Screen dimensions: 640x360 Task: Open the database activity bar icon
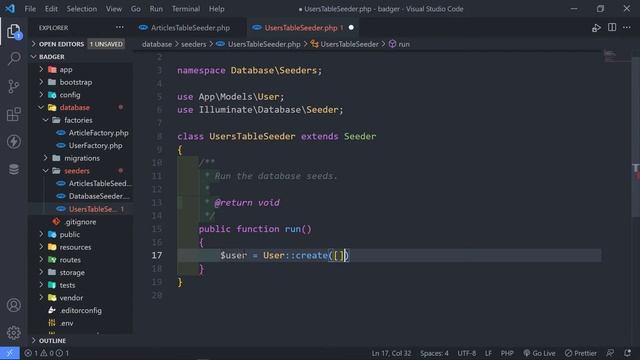(14, 169)
